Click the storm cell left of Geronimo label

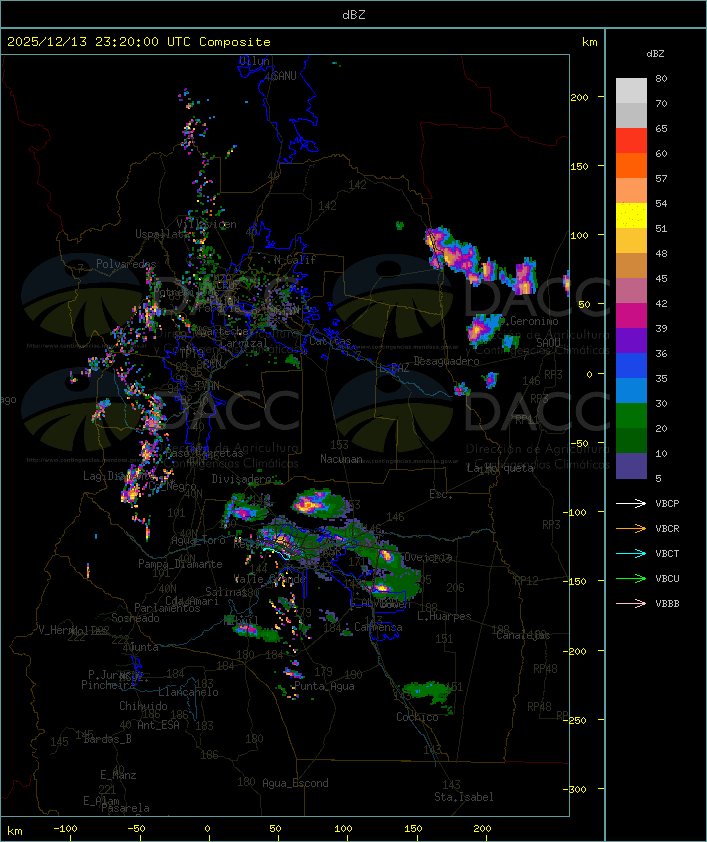point(483,328)
